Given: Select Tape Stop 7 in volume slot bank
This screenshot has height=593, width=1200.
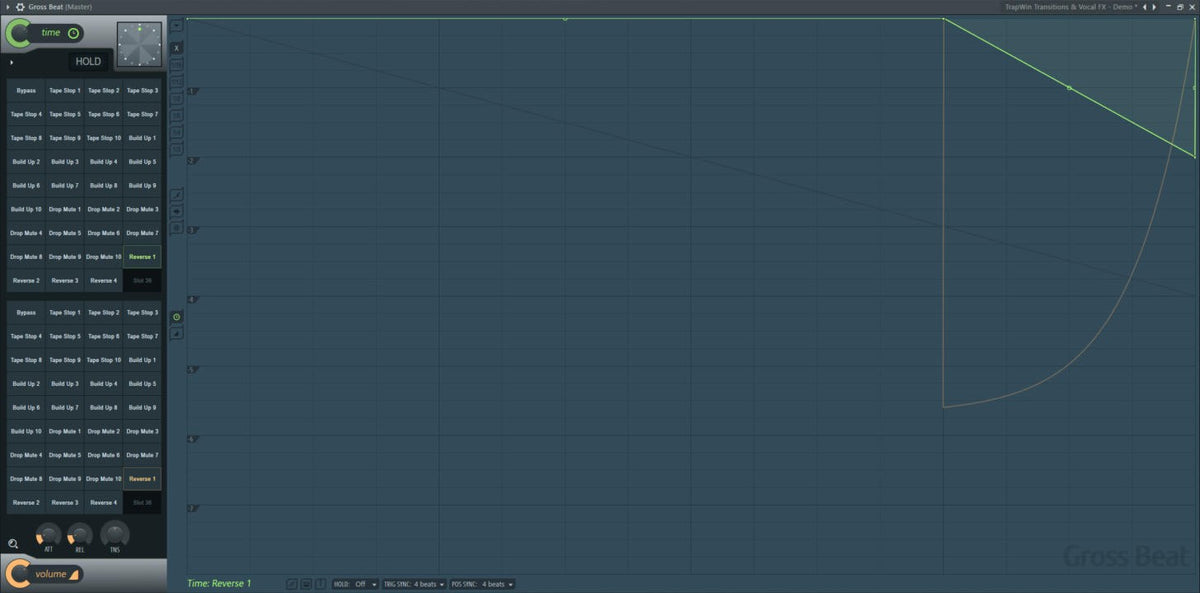Looking at the screenshot, I should 142,336.
